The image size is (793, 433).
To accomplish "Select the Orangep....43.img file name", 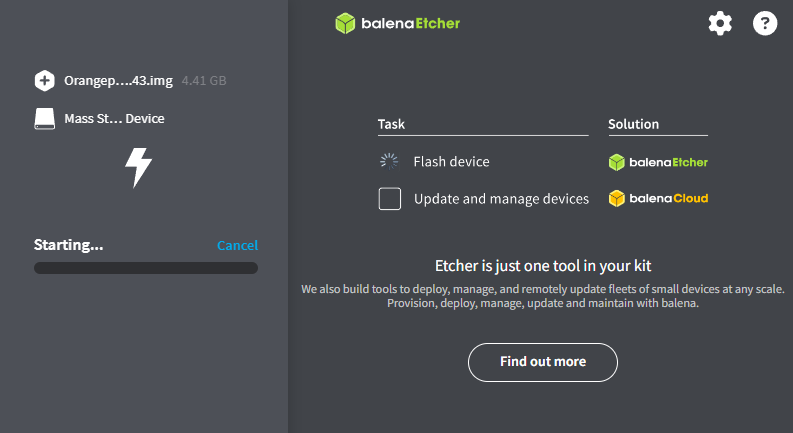I will tap(119, 80).
